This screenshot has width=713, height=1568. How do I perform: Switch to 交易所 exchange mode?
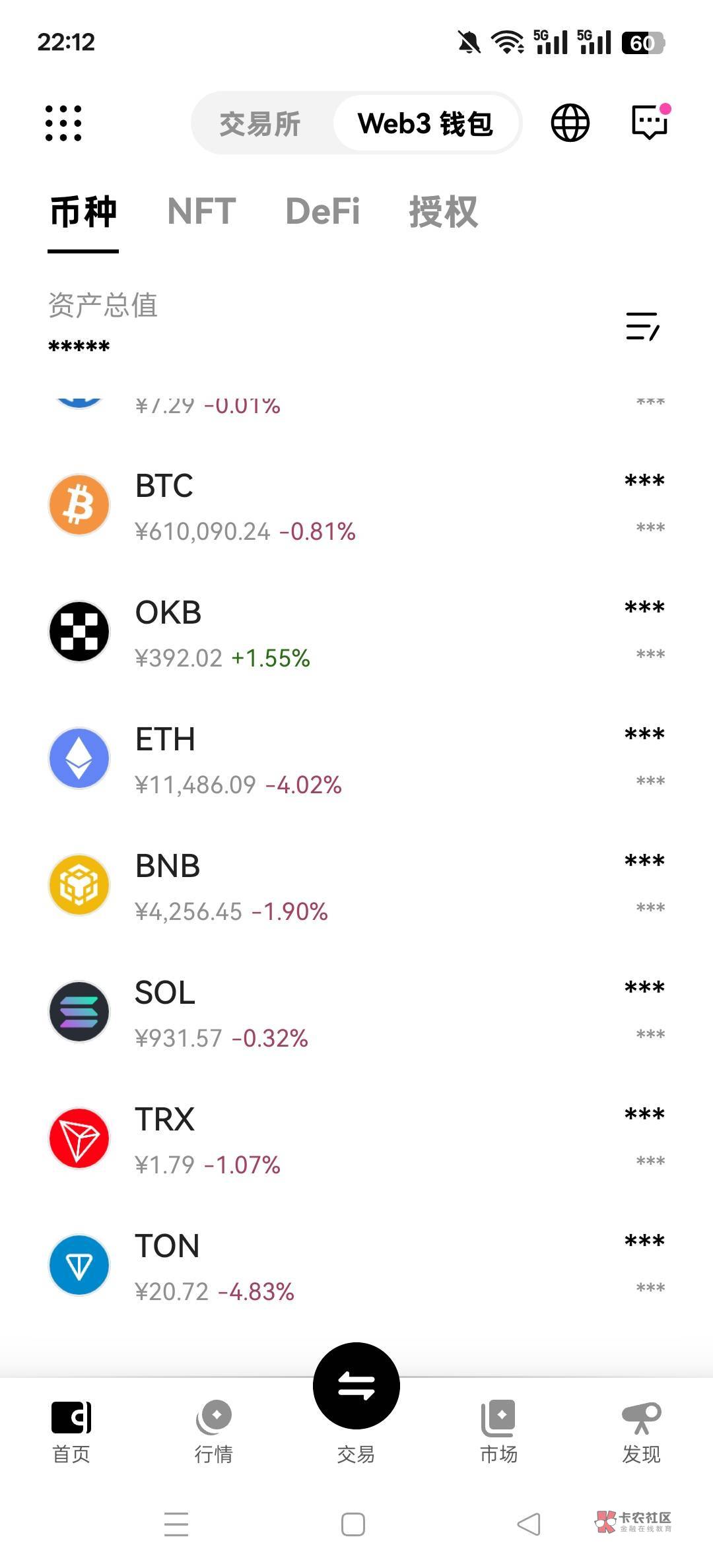click(260, 124)
